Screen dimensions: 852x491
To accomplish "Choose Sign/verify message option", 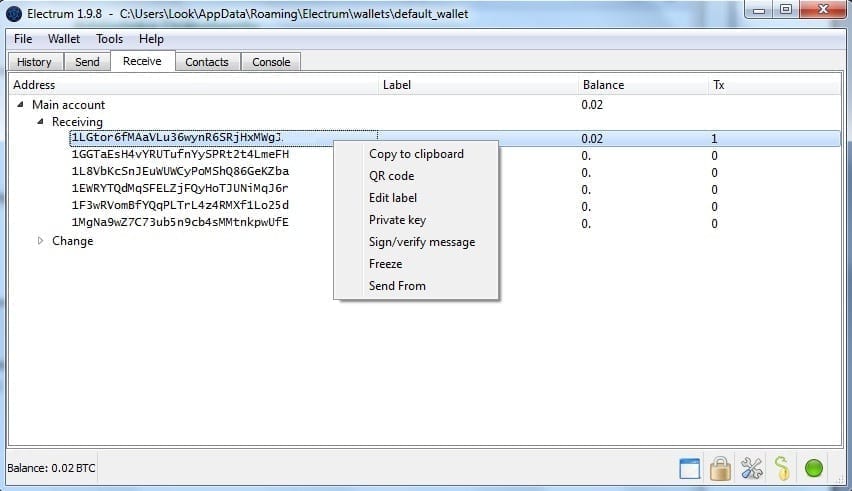I will (x=416, y=242).
